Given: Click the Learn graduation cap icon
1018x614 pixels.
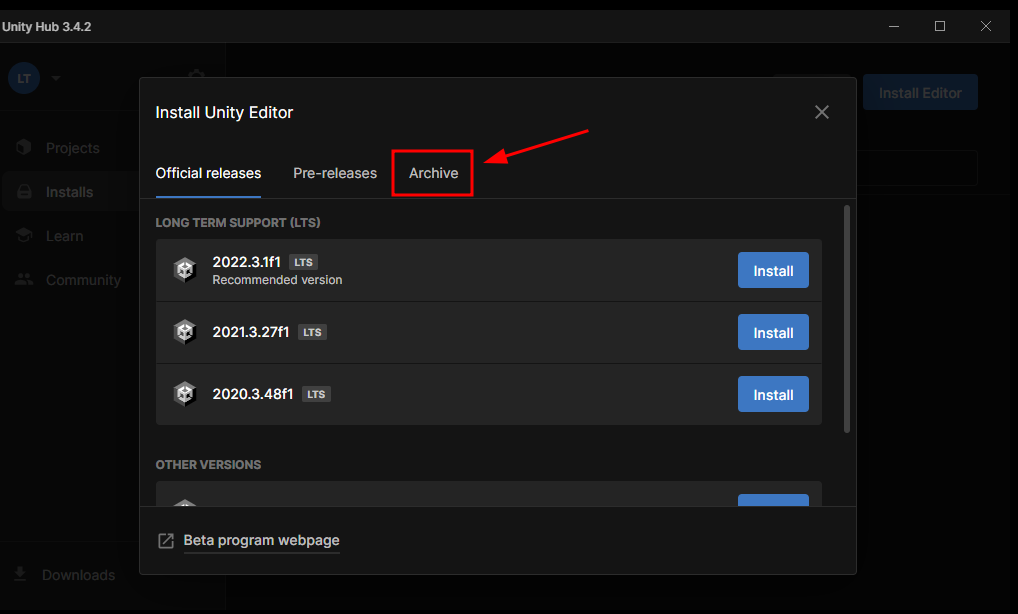Looking at the screenshot, I should click(24, 235).
